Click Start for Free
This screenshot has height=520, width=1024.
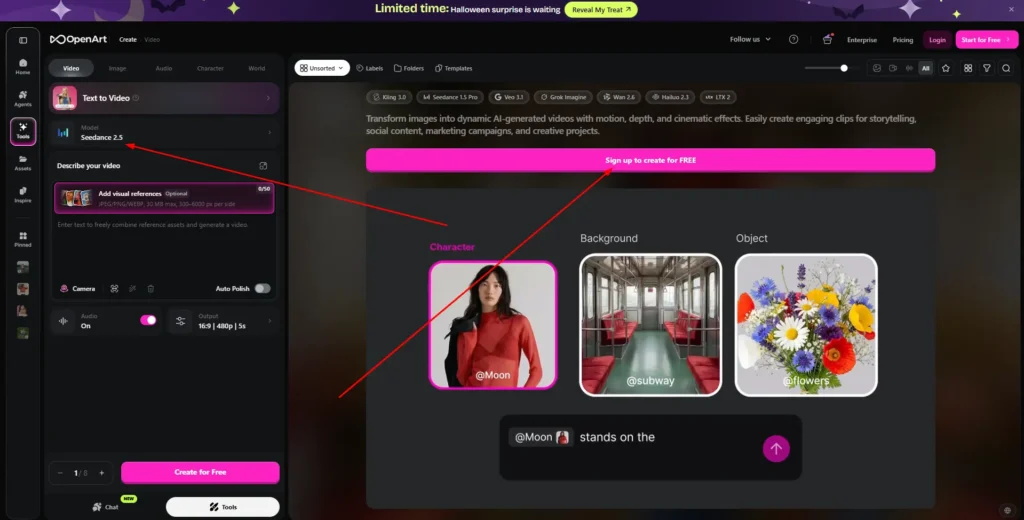(x=986, y=40)
